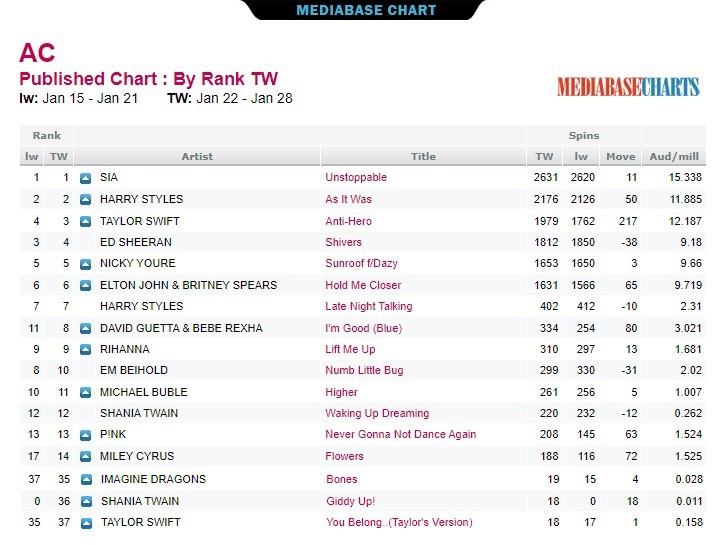Screen dimensions: 724x545
Task: Click the up-arrow icon next to RIHANNA
Action: pos(85,350)
